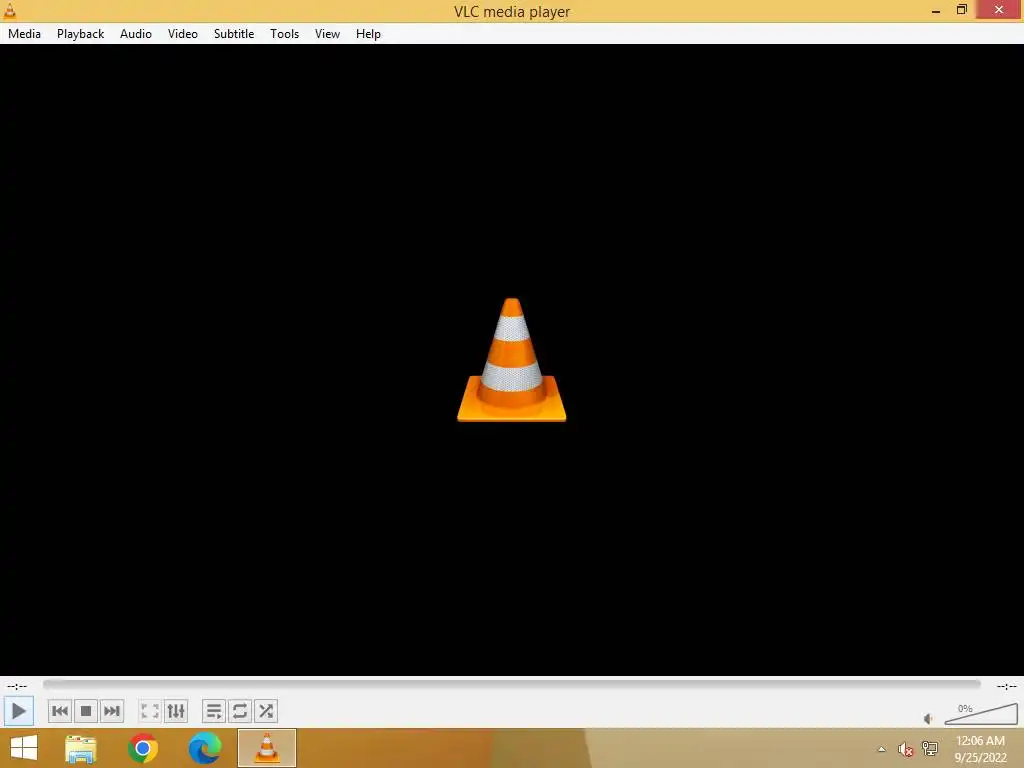Open the Tools menu

[285, 34]
